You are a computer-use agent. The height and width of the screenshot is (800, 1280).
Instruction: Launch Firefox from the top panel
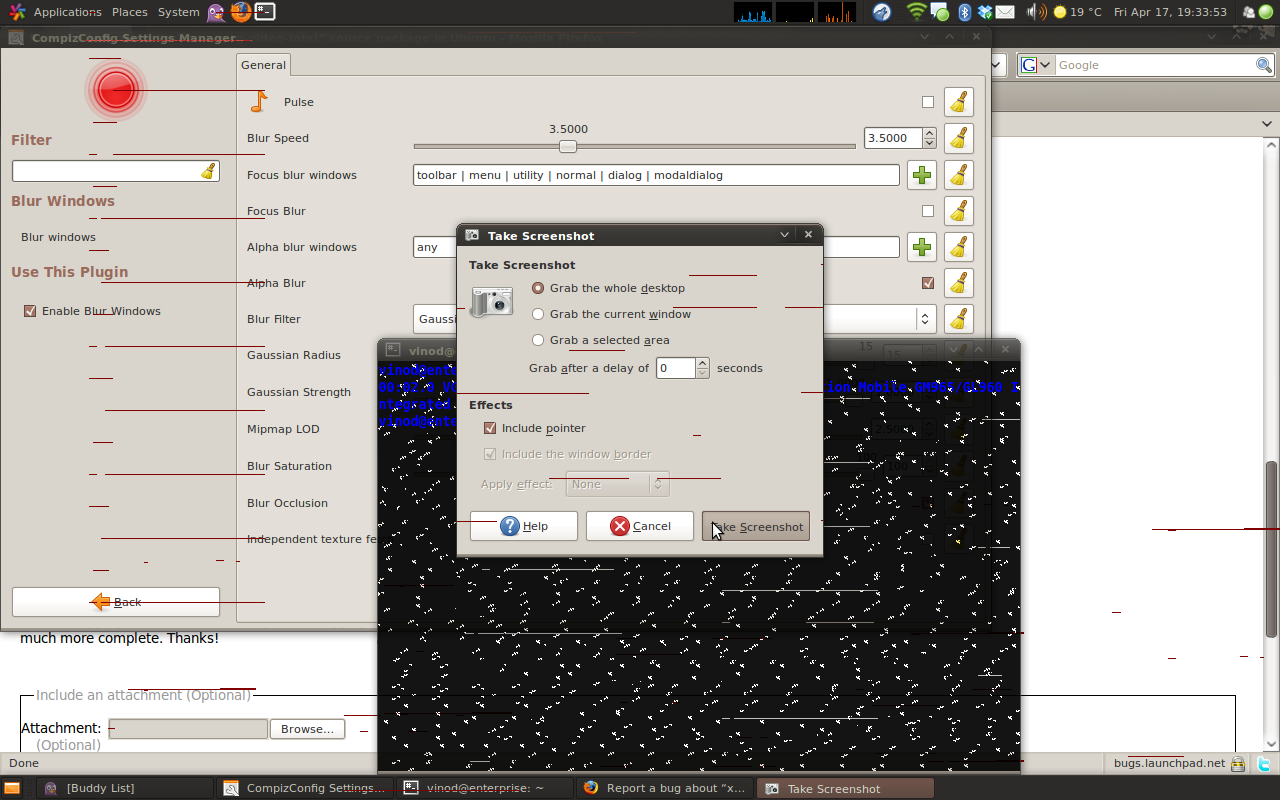click(x=240, y=12)
